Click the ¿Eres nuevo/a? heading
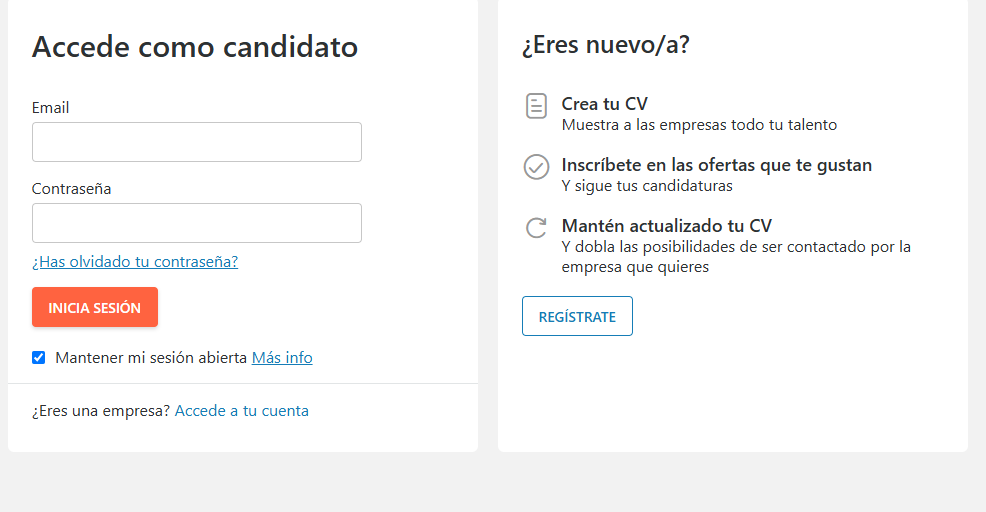 click(x=606, y=44)
